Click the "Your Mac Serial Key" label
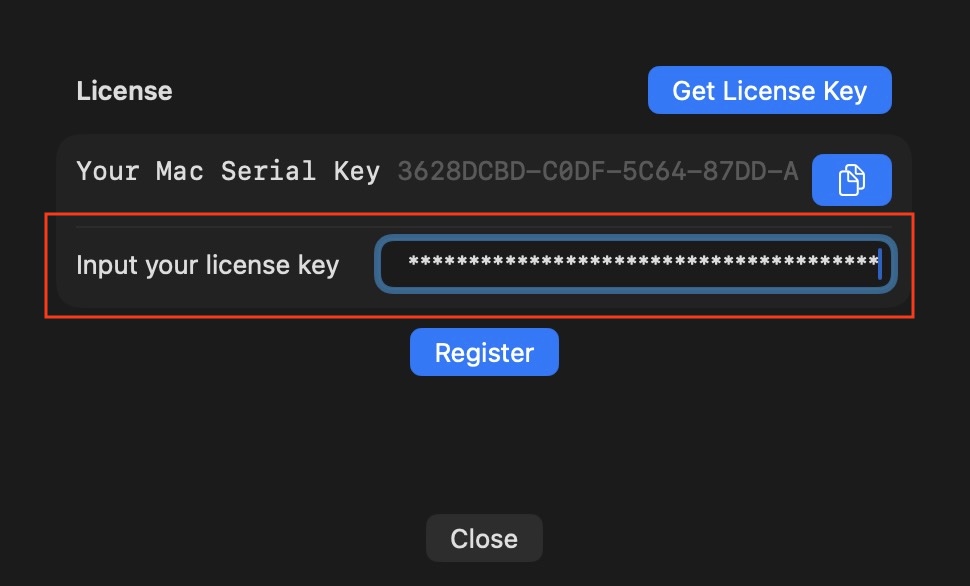 coord(228,171)
